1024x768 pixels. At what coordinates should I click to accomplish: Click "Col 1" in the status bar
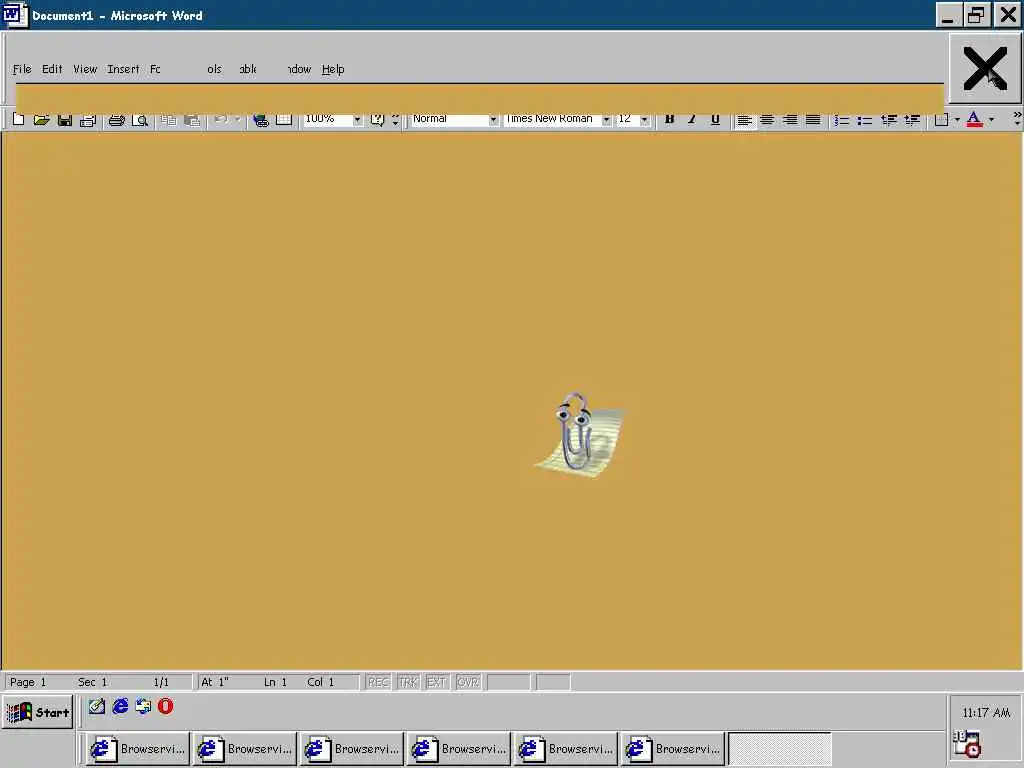pos(320,682)
